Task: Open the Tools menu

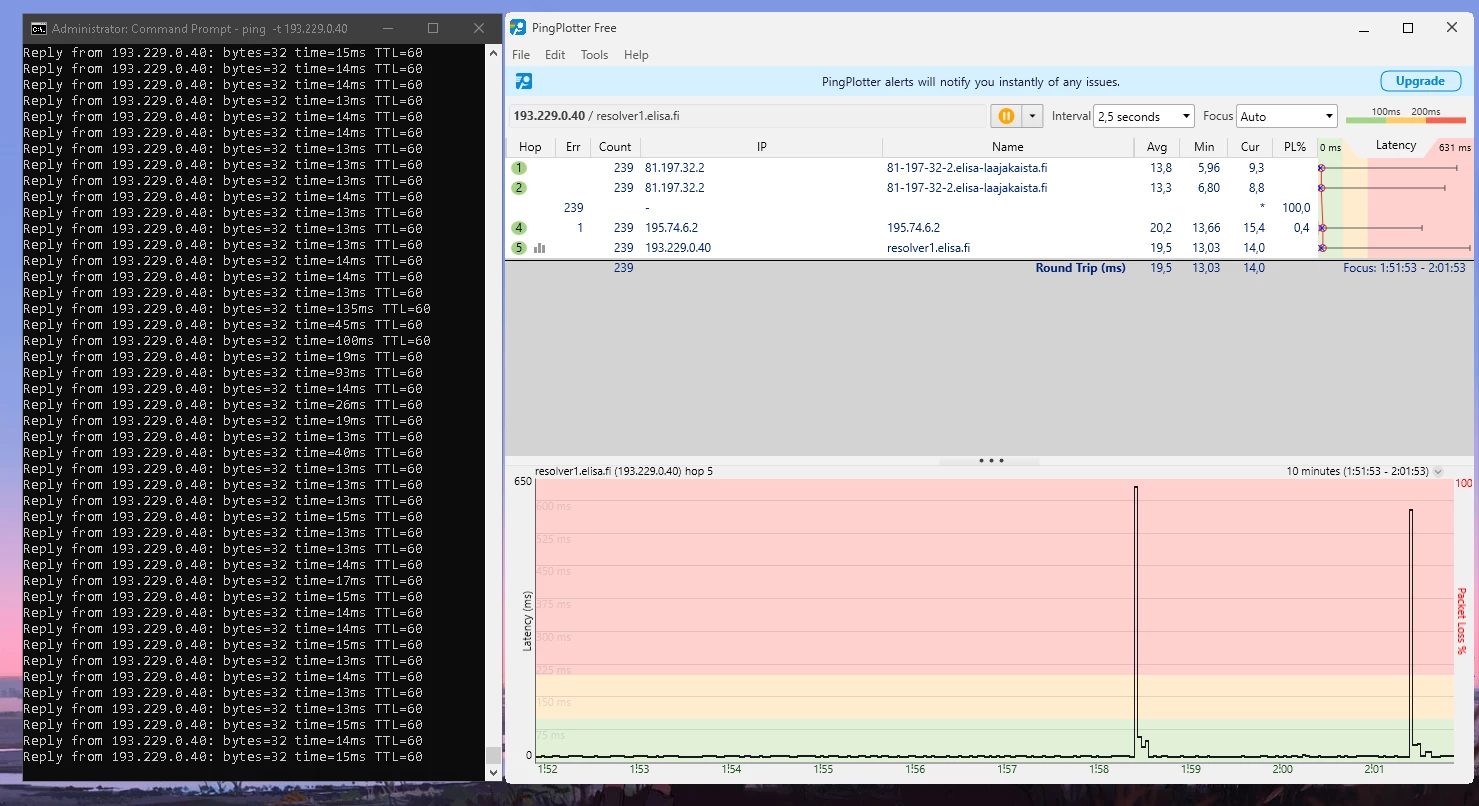Action: [x=594, y=55]
